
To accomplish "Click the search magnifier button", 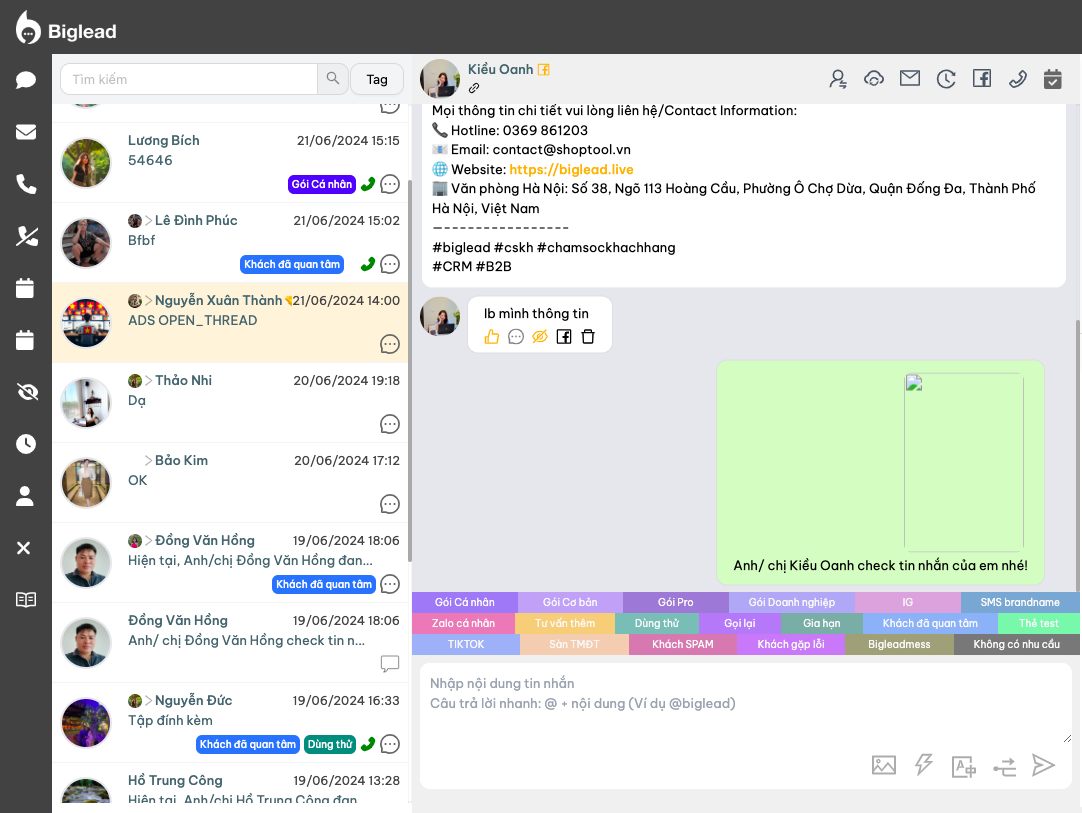I will [x=332, y=79].
